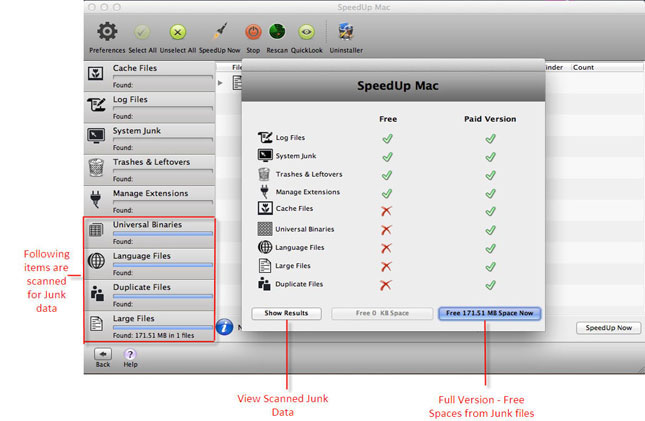This screenshot has height=421, width=645.
Task: Click the "SpeedUp Mac" dialog title
Action: [398, 86]
